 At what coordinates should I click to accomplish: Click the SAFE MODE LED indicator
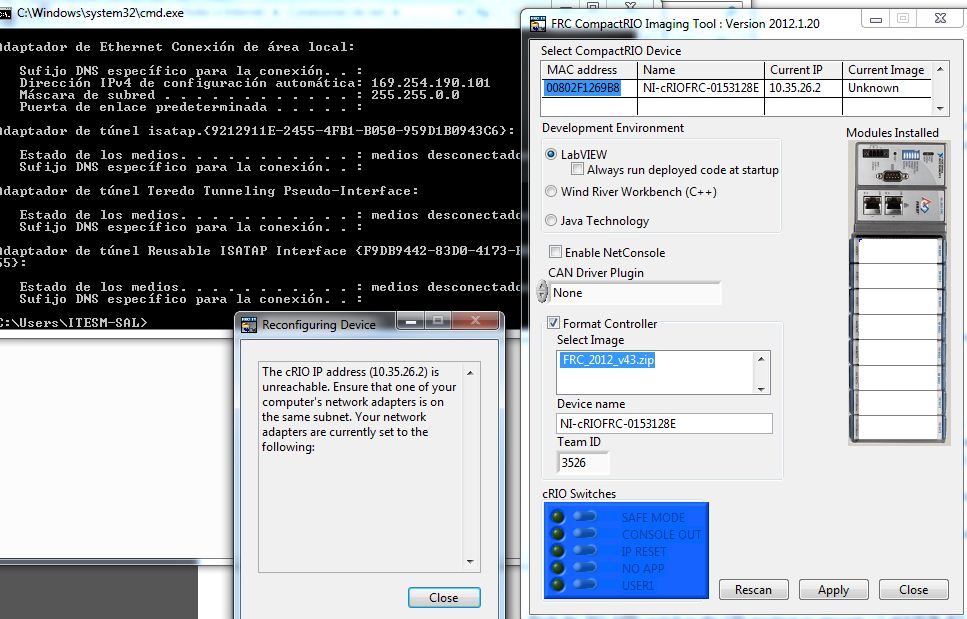(558, 517)
